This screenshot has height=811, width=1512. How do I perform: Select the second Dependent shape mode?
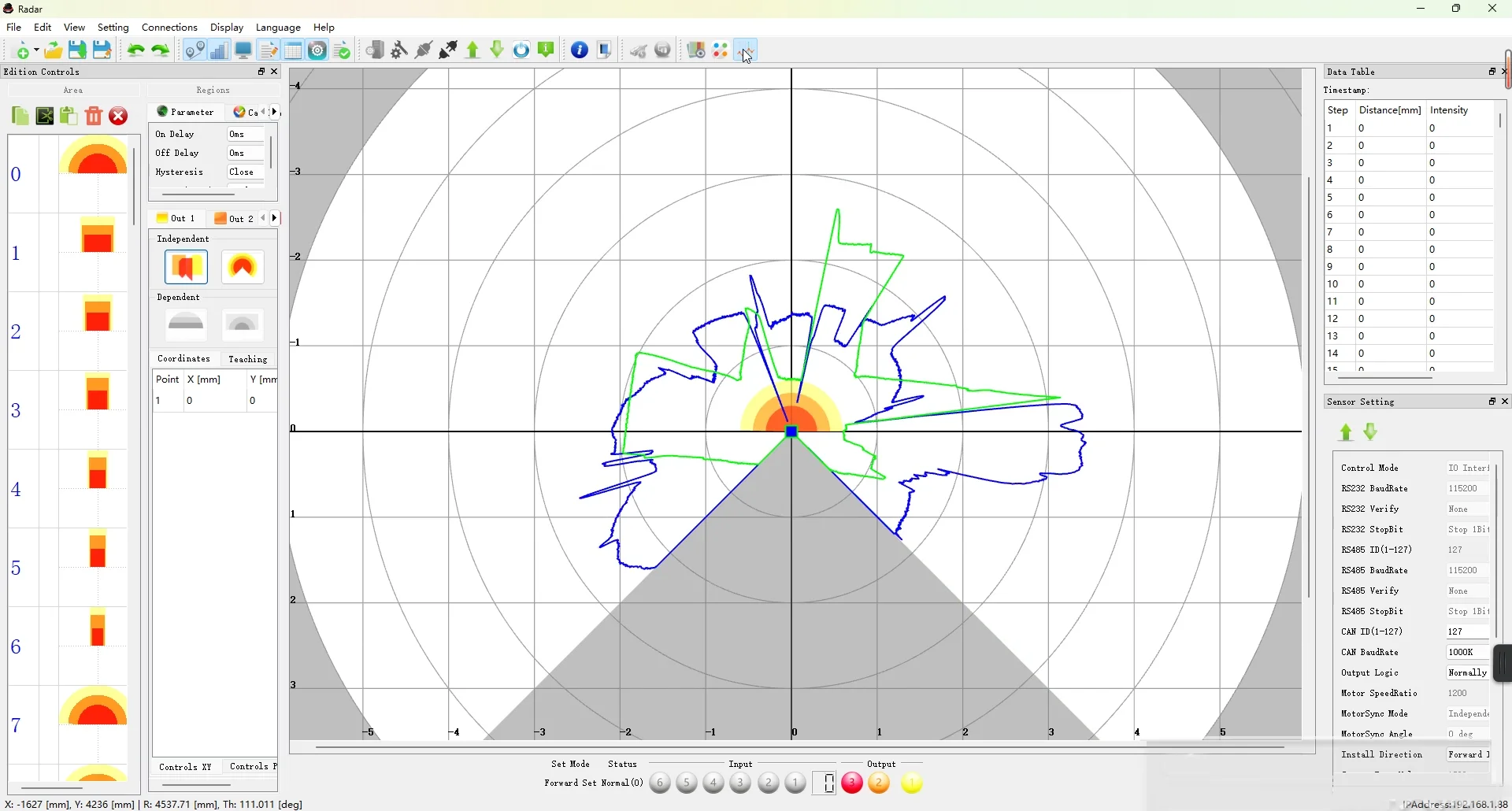pos(243,324)
